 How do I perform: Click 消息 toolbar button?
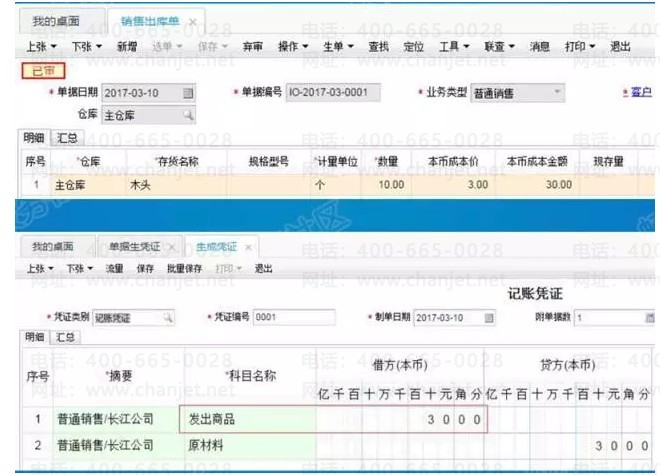[x=540, y=46]
